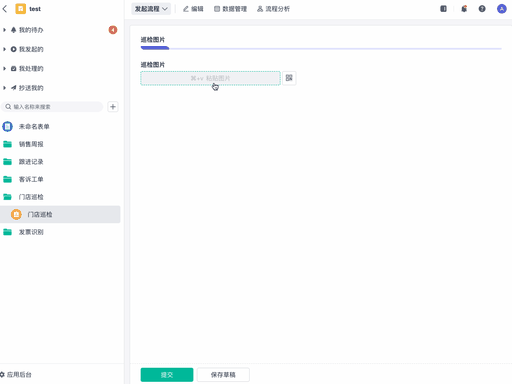Screen dimensions: 512x384
Task: Toggle the sidebar panel layout icon
Action: point(443,9)
